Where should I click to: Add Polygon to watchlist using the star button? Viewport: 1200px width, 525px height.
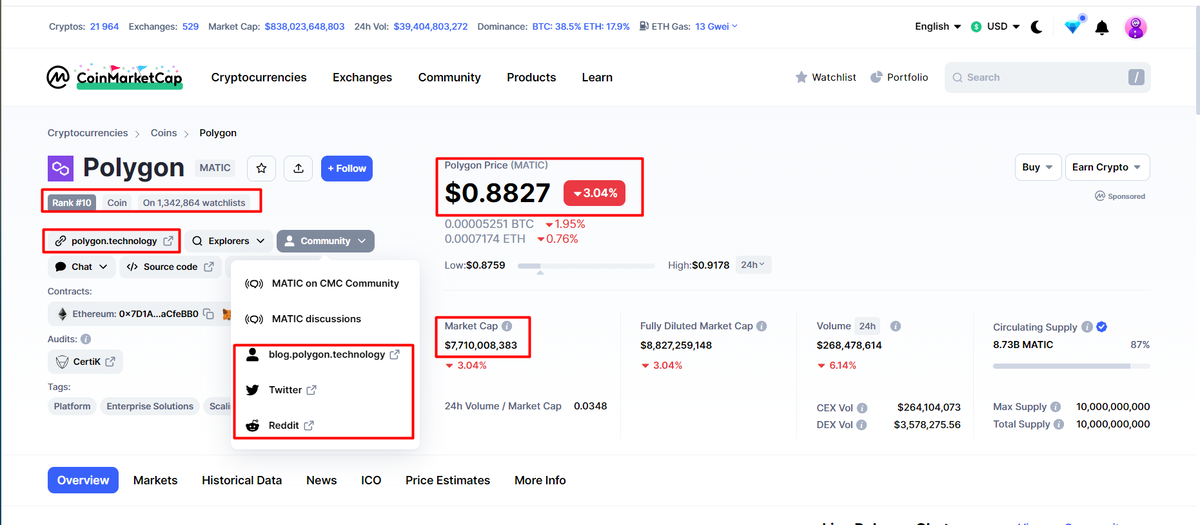pos(261,168)
